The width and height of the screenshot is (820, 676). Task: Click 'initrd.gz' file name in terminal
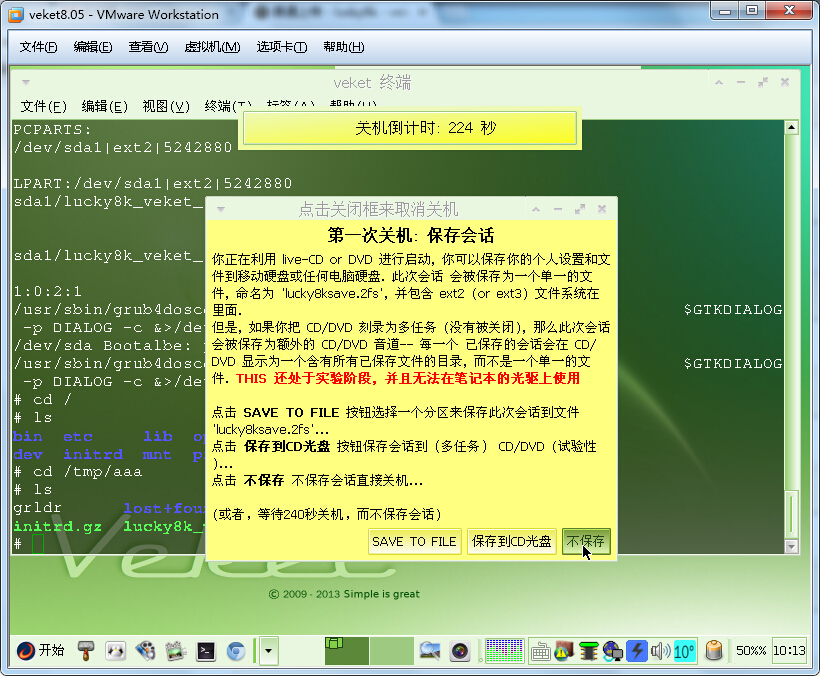[x=58, y=526]
